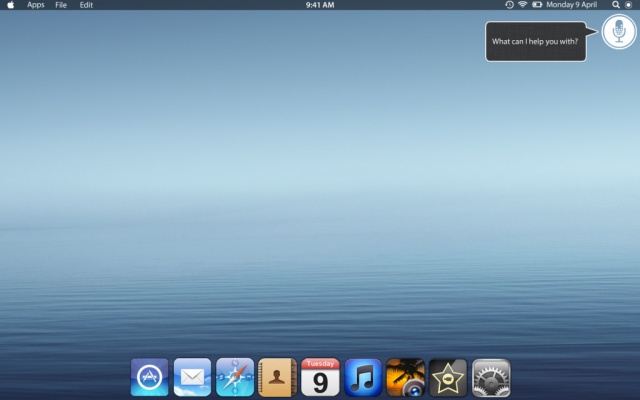Open the Contacts address book icon
Screen dimensions: 640x400
coord(277,378)
